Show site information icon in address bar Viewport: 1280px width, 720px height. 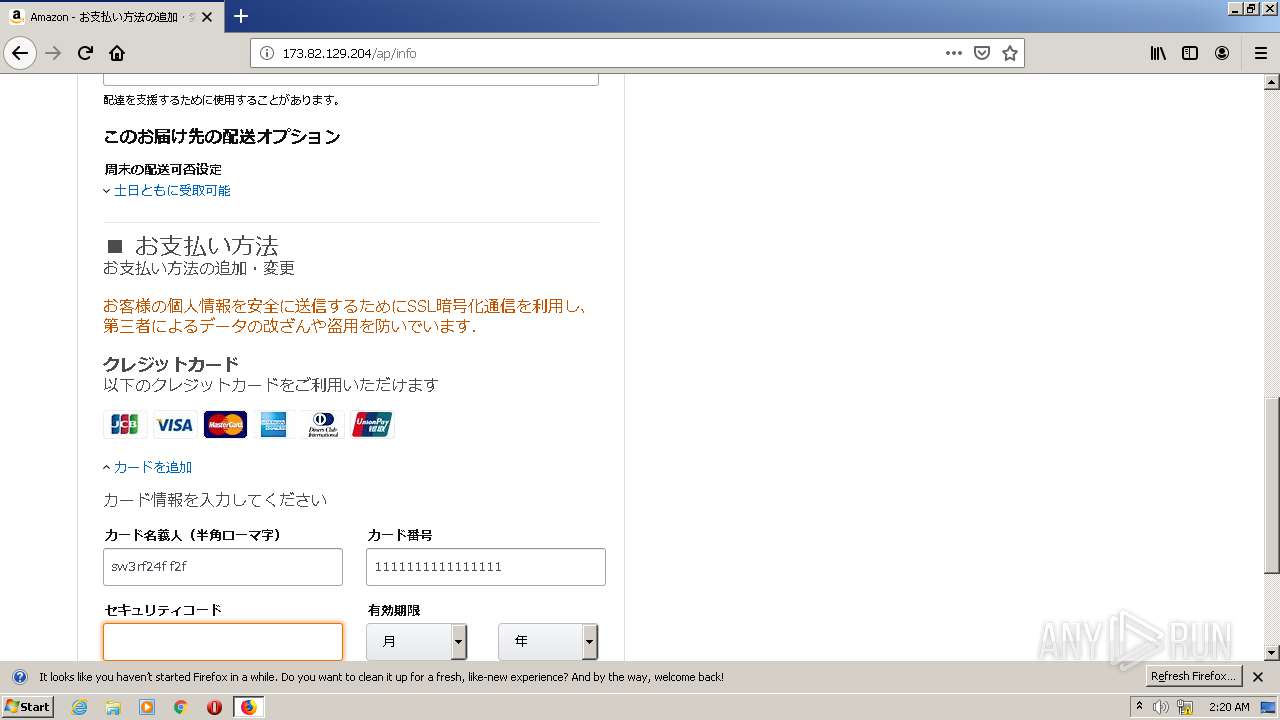click(266, 53)
